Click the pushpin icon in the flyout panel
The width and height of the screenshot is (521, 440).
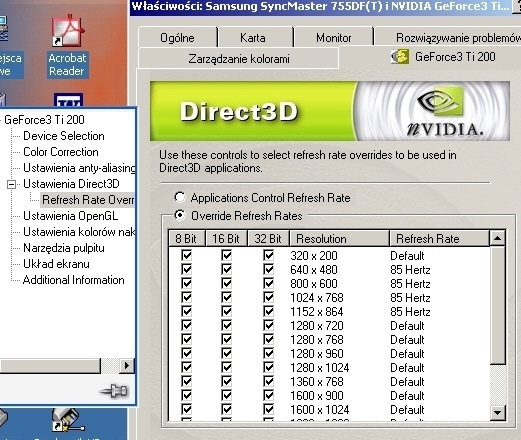(x=114, y=390)
